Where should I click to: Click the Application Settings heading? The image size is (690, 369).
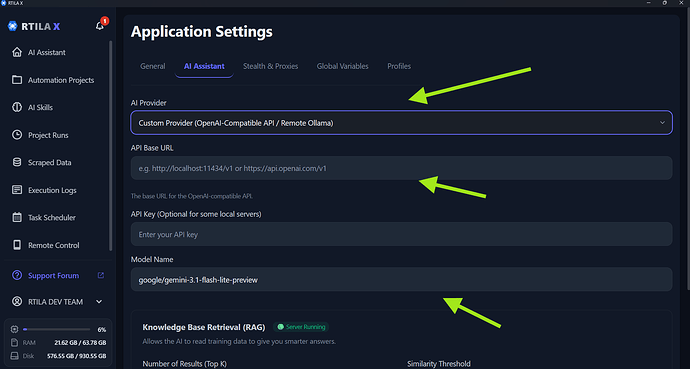[202, 32]
